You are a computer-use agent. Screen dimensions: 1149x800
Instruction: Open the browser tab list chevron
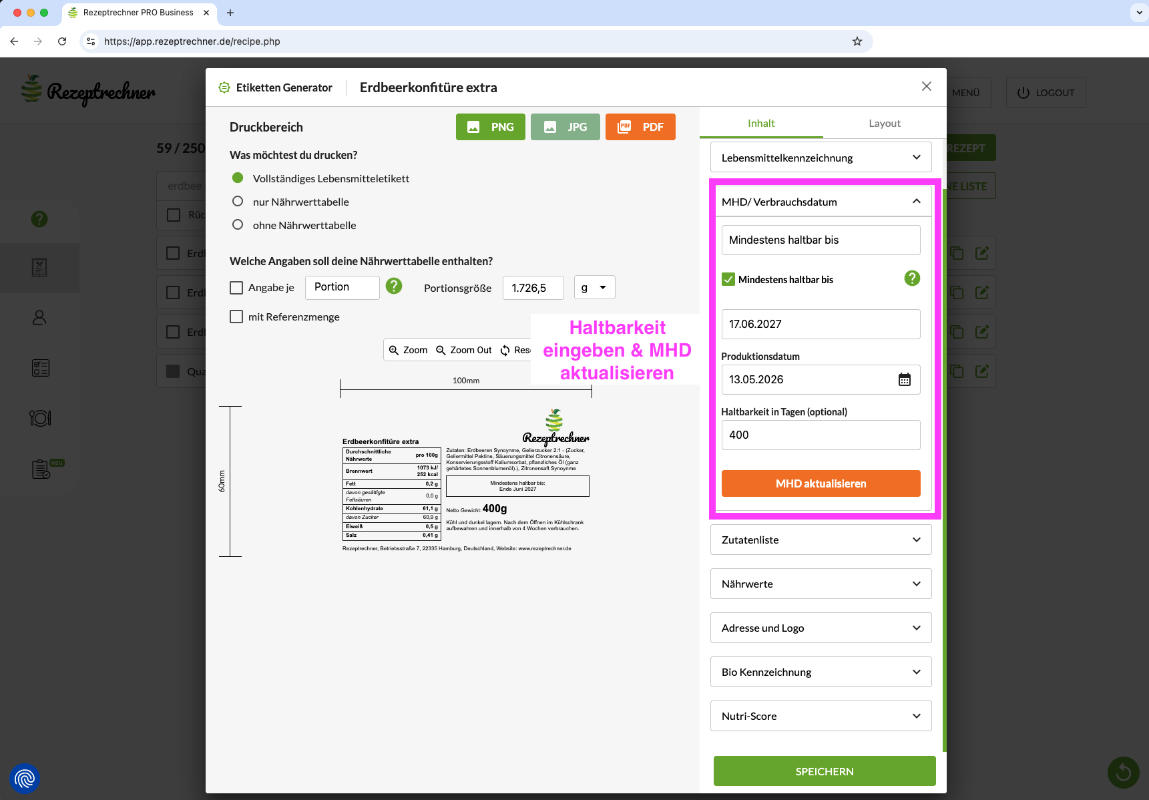(1138, 12)
